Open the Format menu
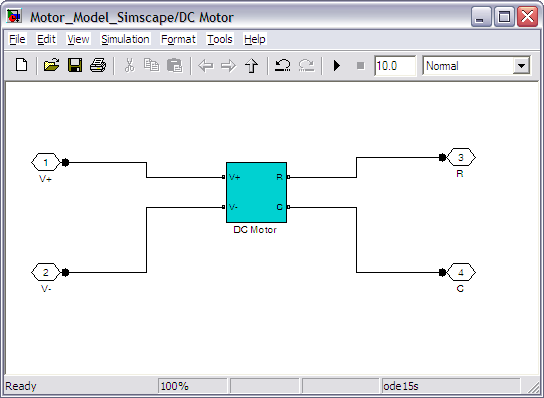This screenshot has width=544, height=398. point(178,39)
